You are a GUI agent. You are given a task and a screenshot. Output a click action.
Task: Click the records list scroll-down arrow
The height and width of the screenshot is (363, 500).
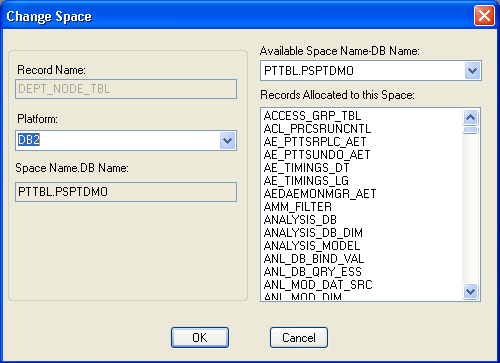tap(471, 291)
